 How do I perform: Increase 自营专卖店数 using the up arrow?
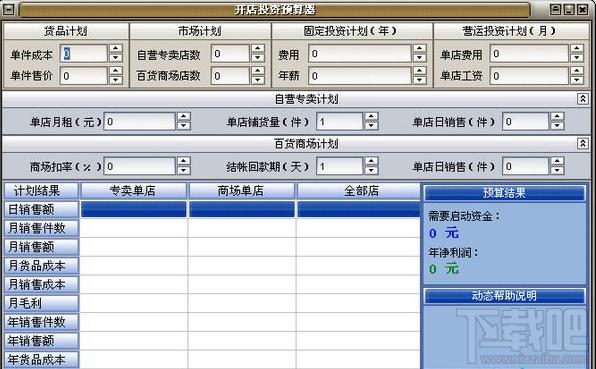pos(258,49)
